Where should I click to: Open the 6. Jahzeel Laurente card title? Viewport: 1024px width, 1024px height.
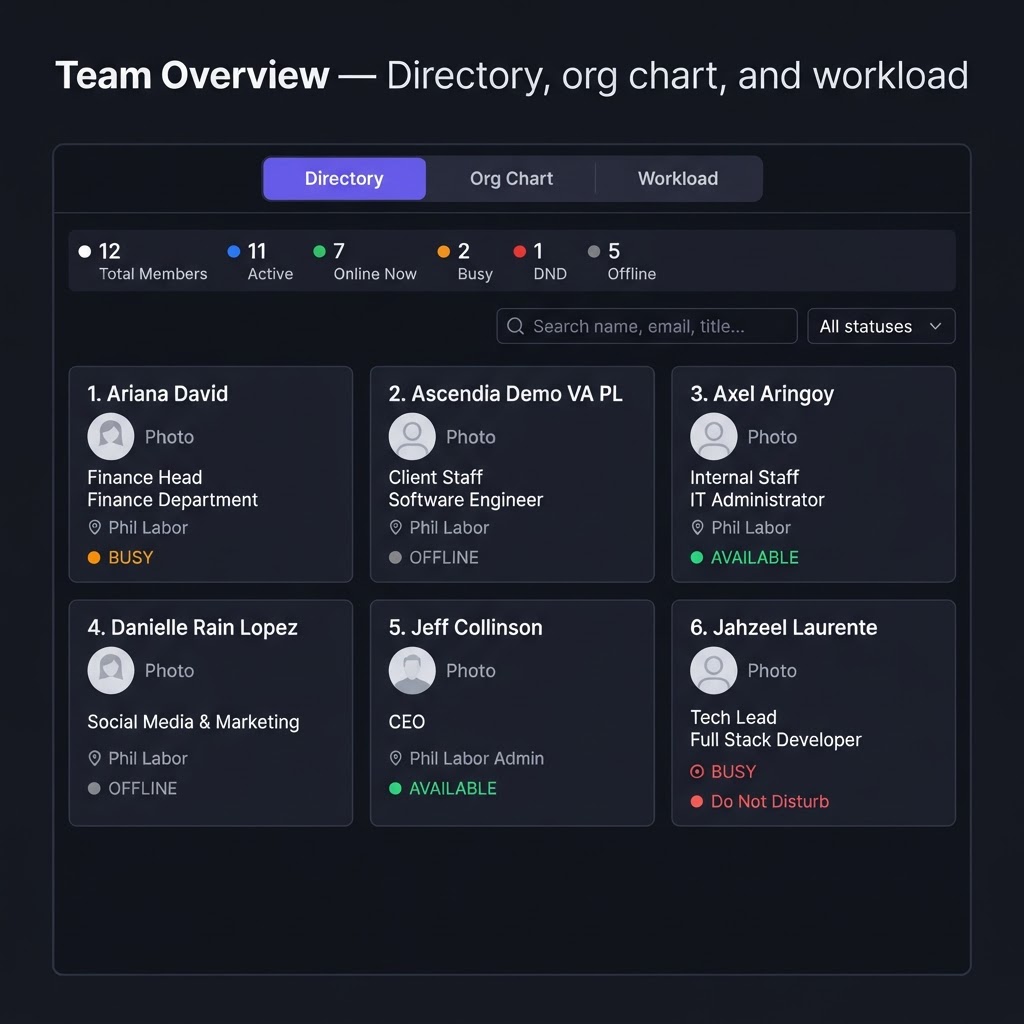coord(784,628)
